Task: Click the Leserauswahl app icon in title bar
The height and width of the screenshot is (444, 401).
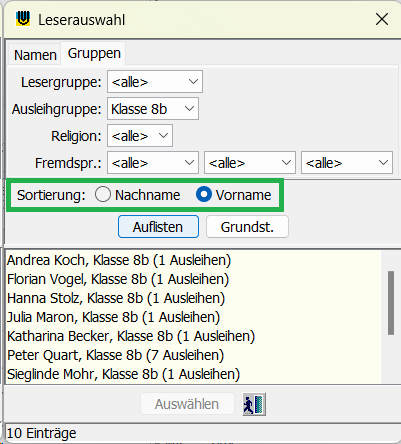Action: click(x=23, y=19)
